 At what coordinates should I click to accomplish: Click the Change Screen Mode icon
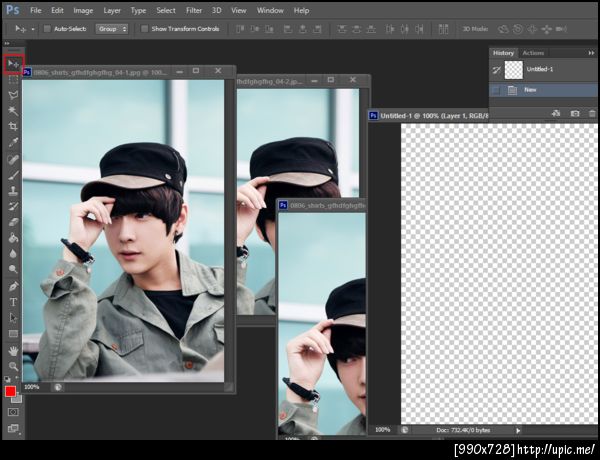coord(13,428)
